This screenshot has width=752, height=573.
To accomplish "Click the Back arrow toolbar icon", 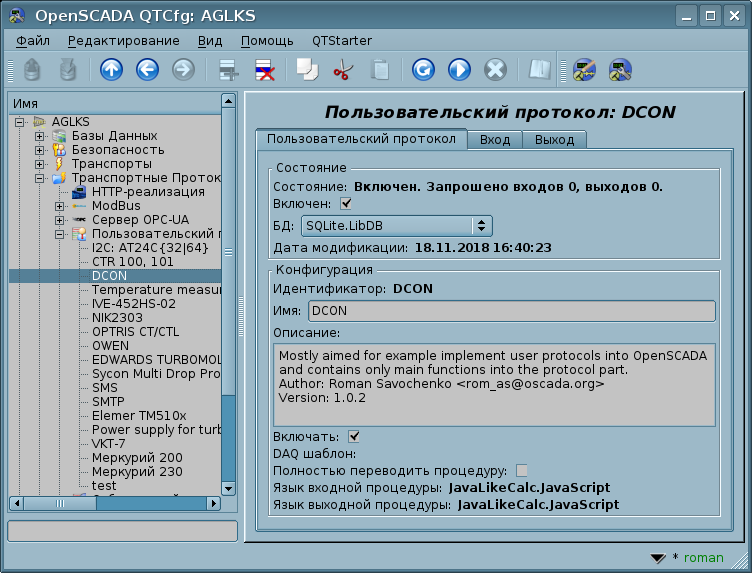I will click(147, 70).
